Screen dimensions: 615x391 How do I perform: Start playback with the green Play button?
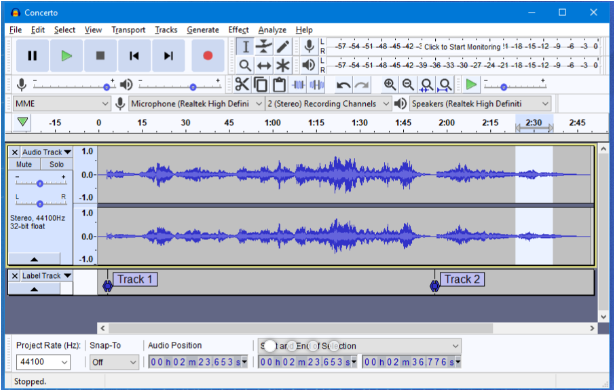(x=66, y=56)
